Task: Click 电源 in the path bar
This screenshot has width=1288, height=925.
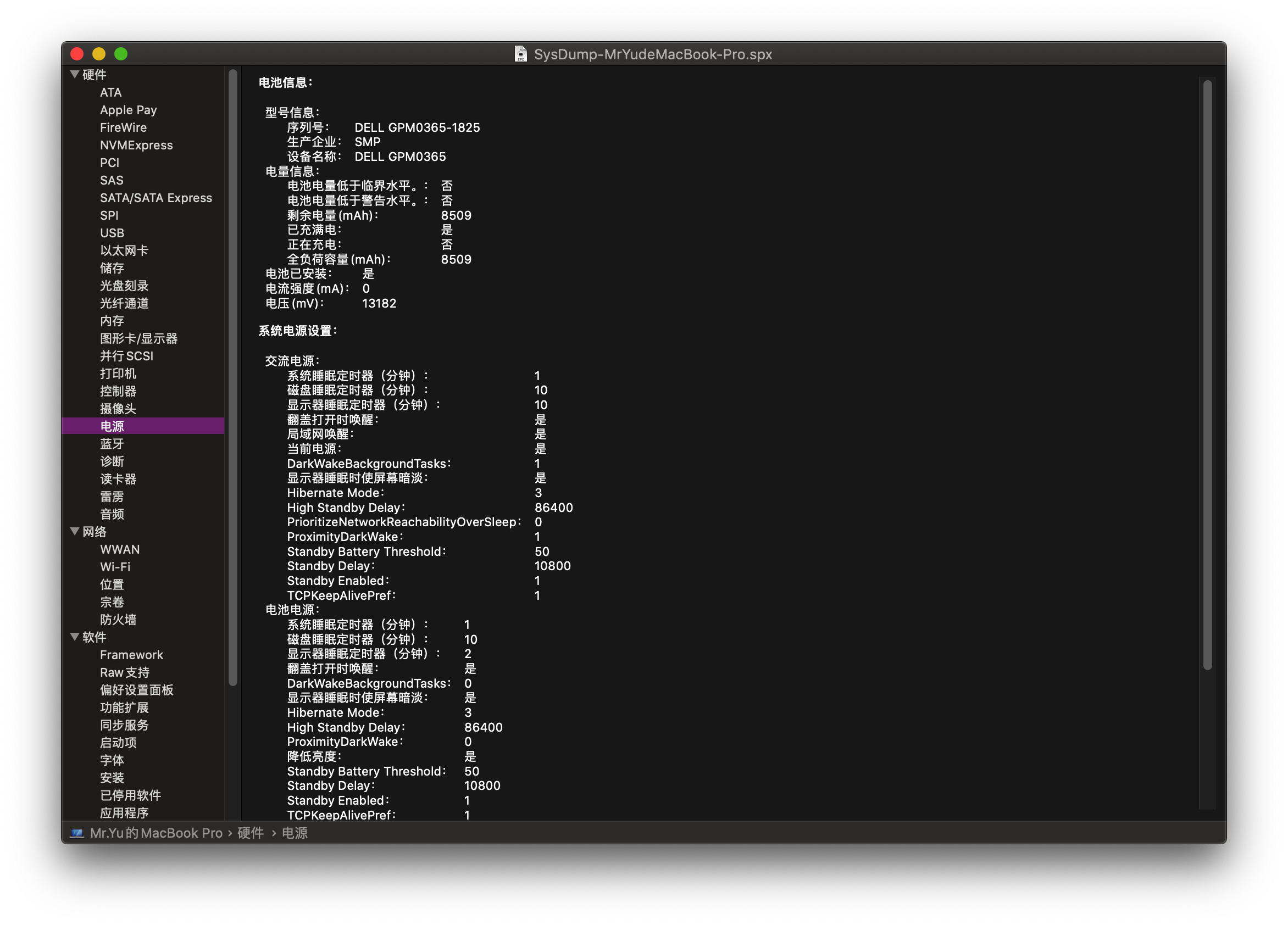Action: coord(295,833)
